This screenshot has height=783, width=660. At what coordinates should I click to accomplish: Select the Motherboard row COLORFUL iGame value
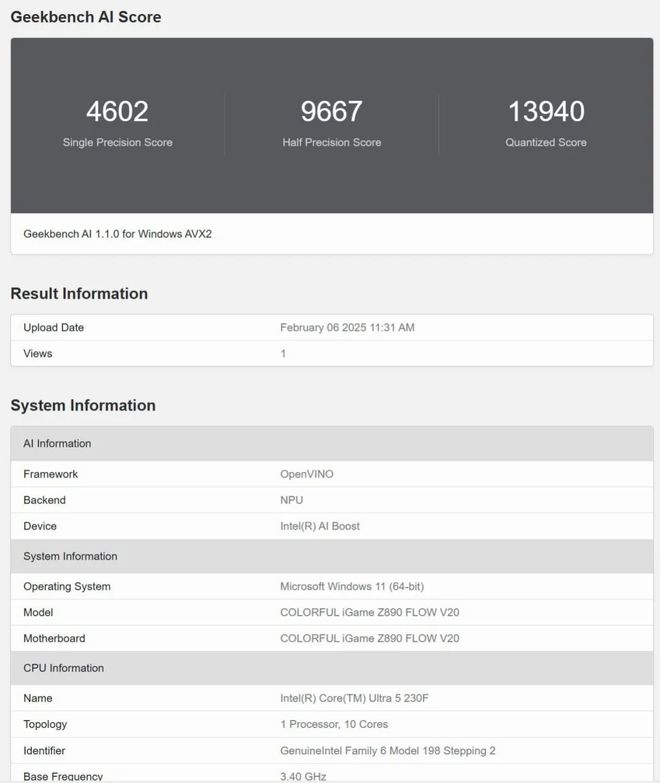[370, 638]
